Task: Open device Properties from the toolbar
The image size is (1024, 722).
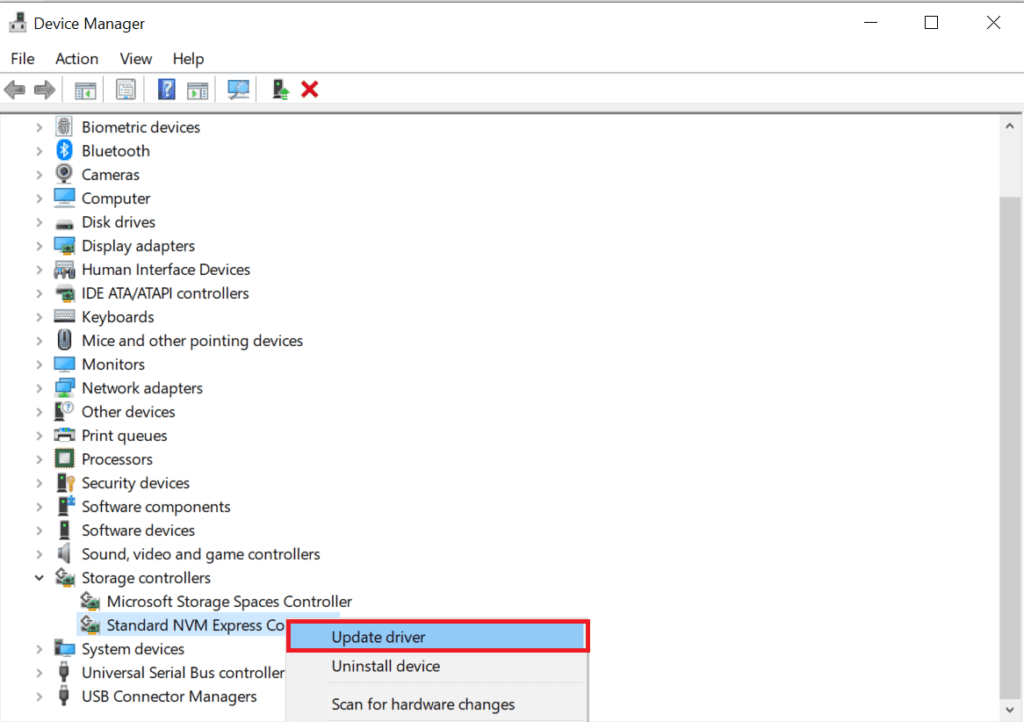Action: tap(125, 89)
